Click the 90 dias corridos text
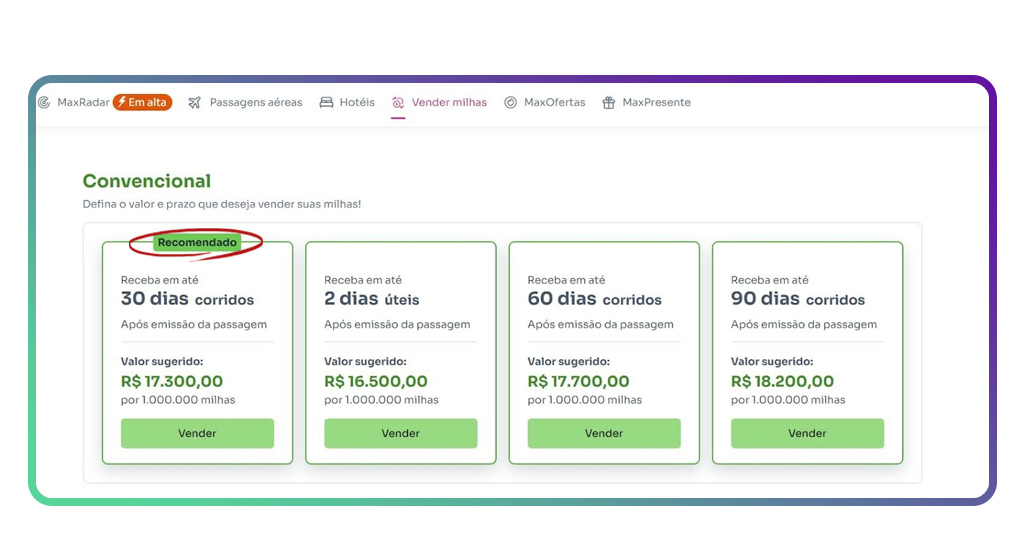Screen dimensions: 1024x536 [x=798, y=299]
